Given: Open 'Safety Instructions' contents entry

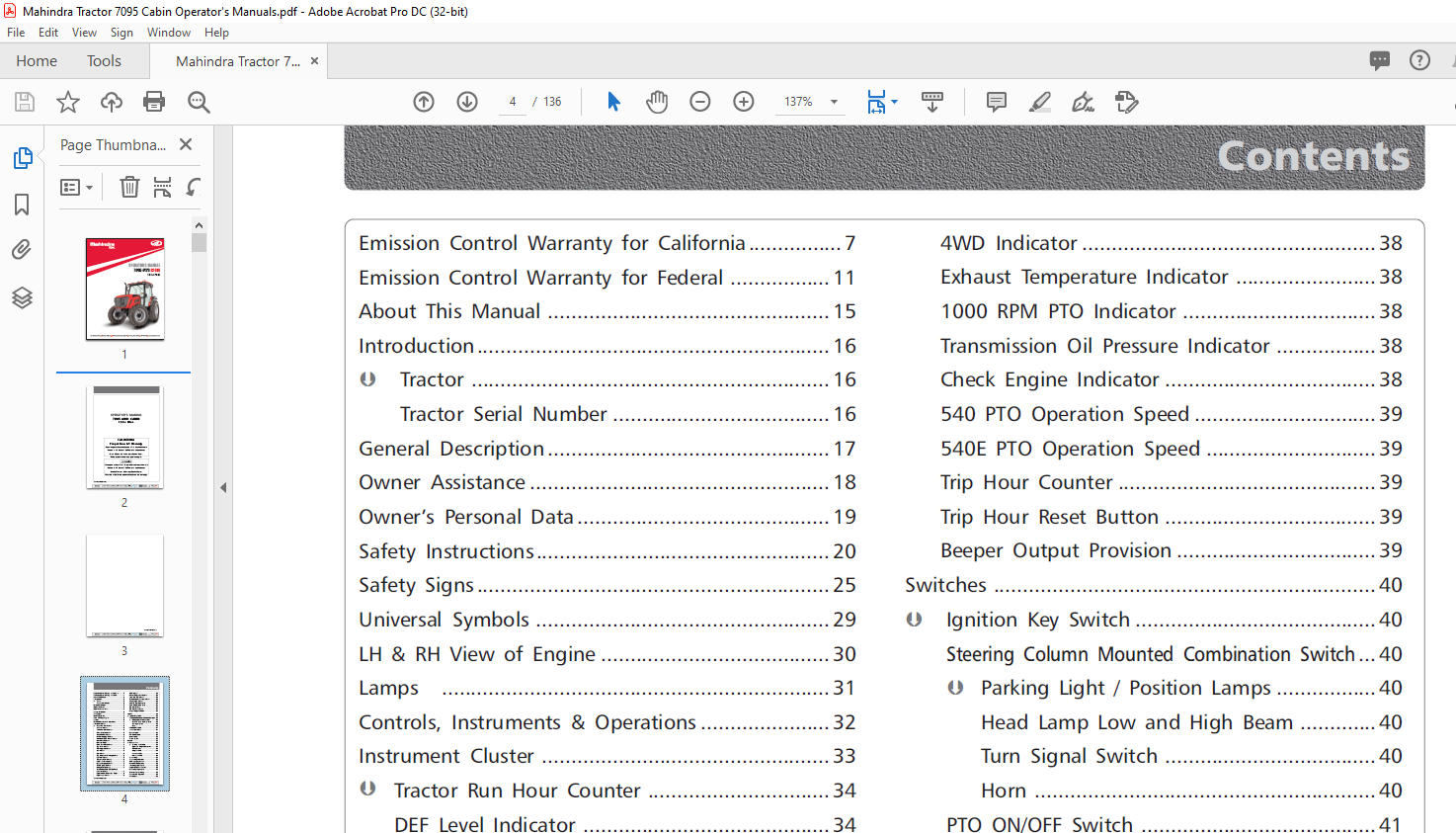Looking at the screenshot, I should click(607, 551).
